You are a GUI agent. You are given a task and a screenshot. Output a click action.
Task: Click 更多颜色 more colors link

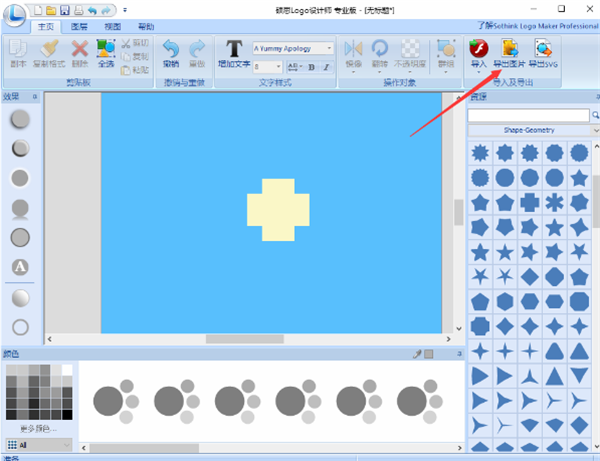[x=36, y=428]
